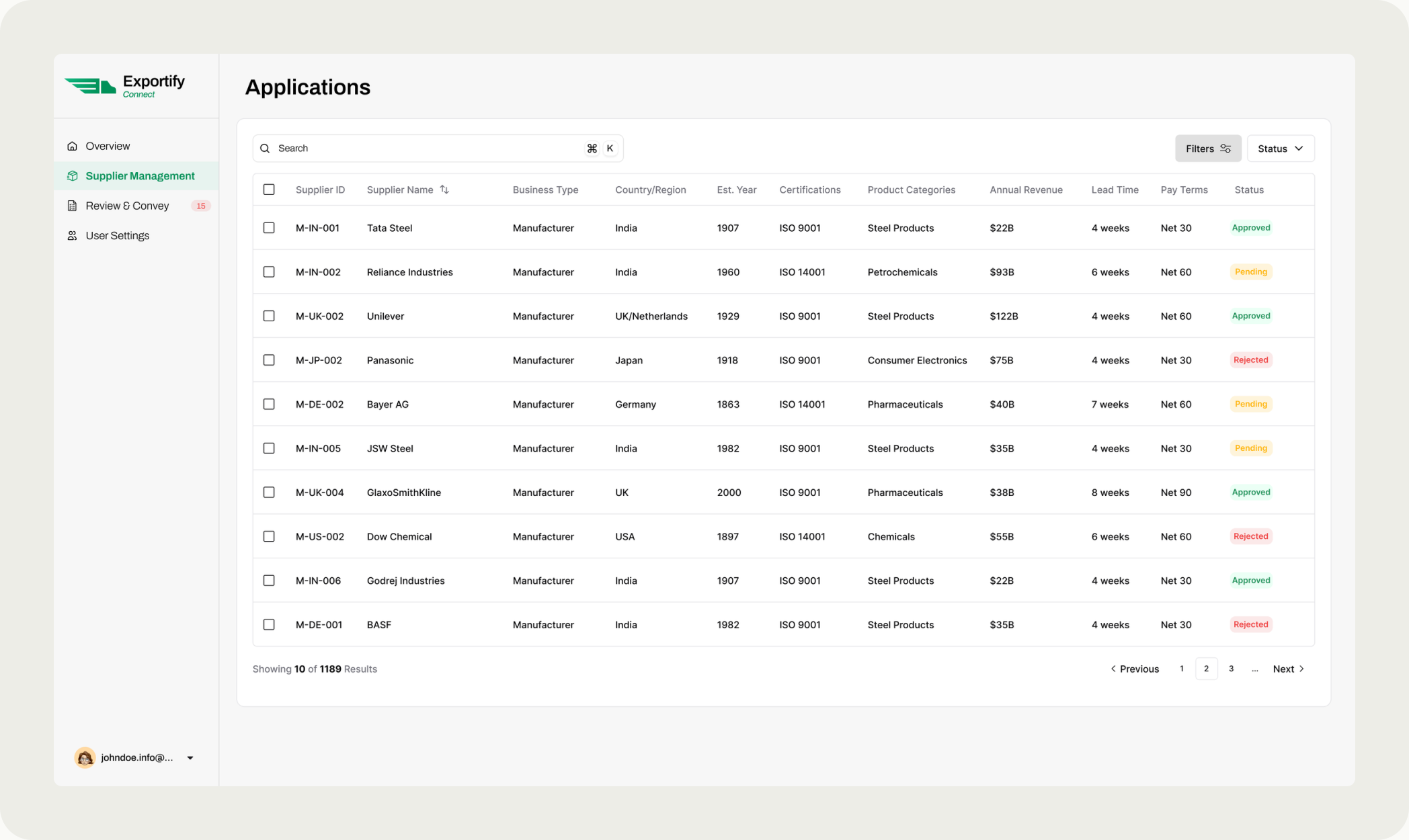The height and width of the screenshot is (840, 1409).
Task: Toggle the select-all checkbox in table header
Action: tap(269, 190)
